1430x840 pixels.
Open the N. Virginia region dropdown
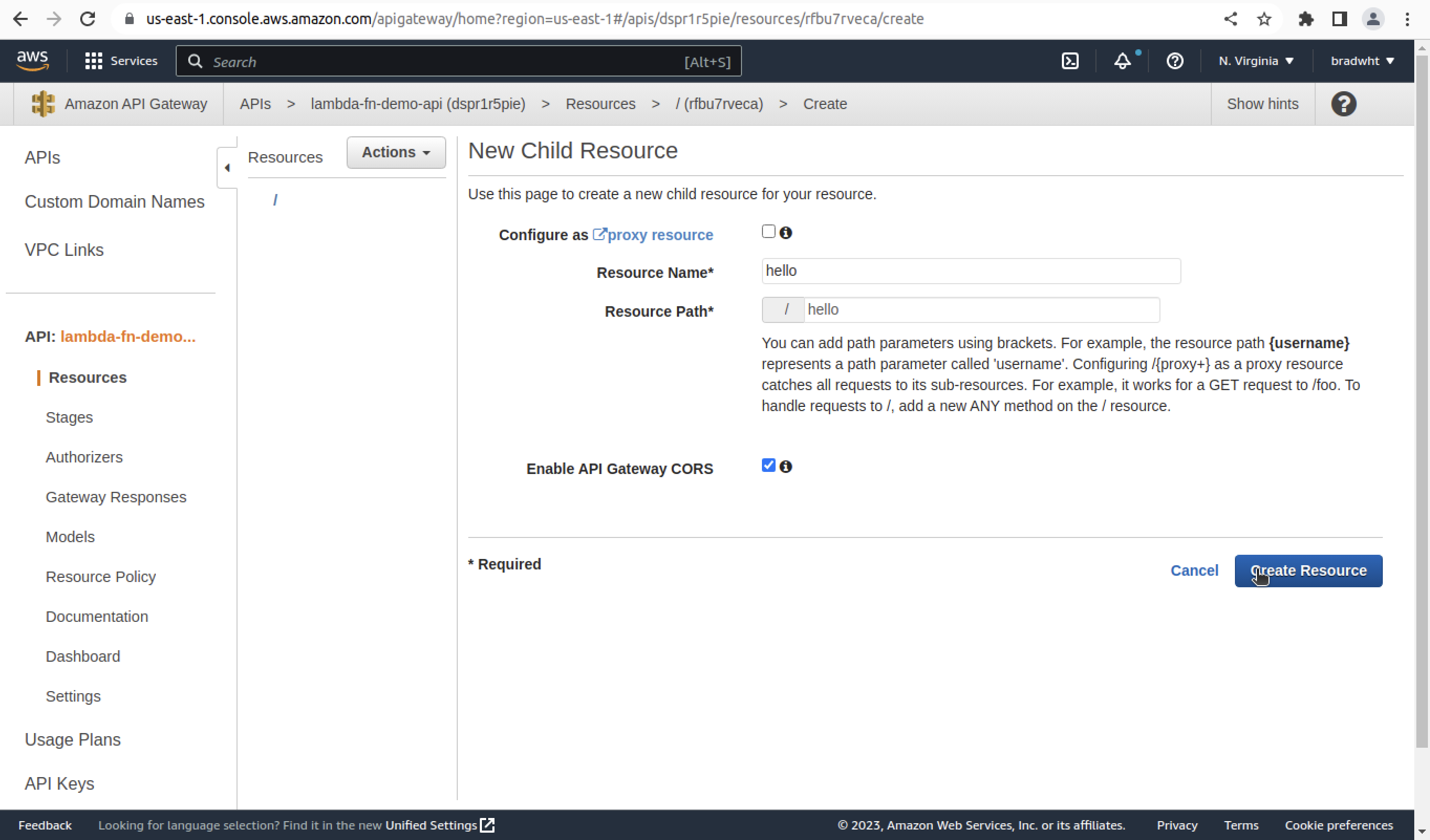[1256, 61]
